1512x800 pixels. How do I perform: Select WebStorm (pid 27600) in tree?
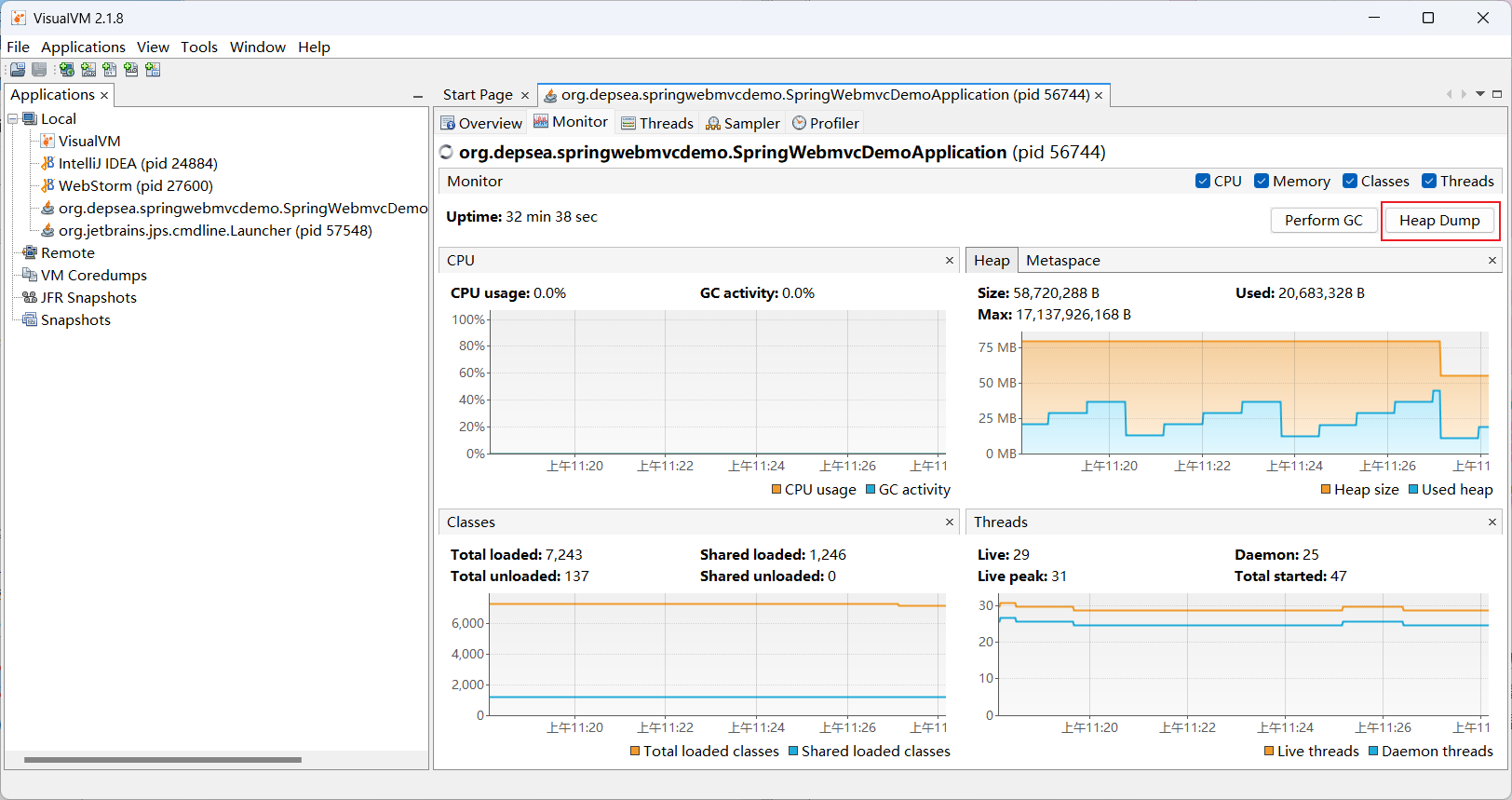pos(135,186)
